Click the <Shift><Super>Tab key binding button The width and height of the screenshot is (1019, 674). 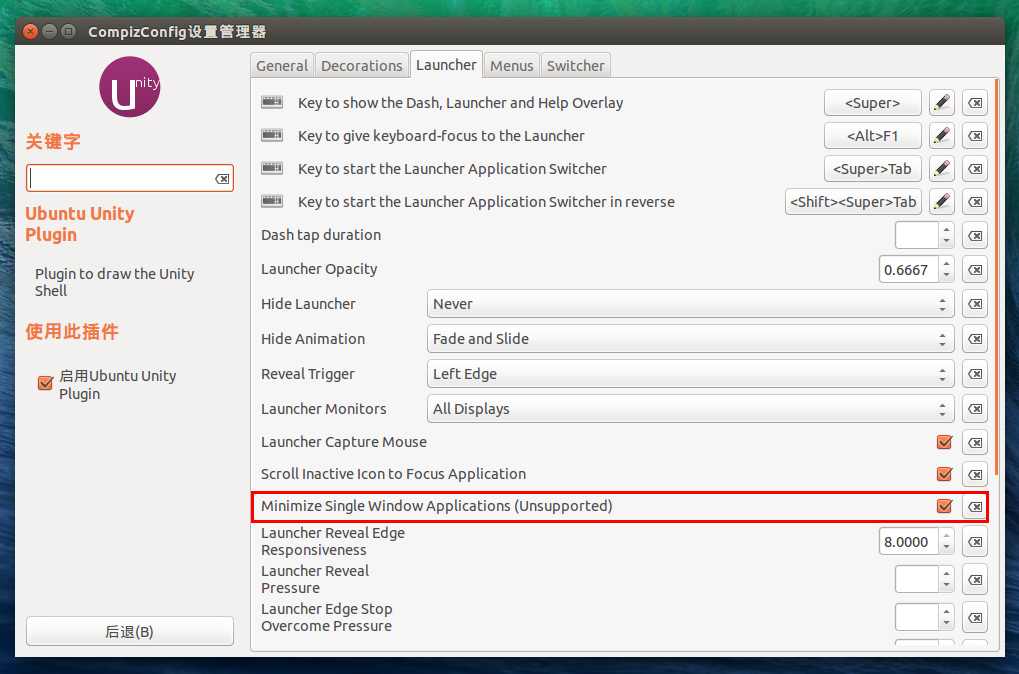(x=853, y=202)
